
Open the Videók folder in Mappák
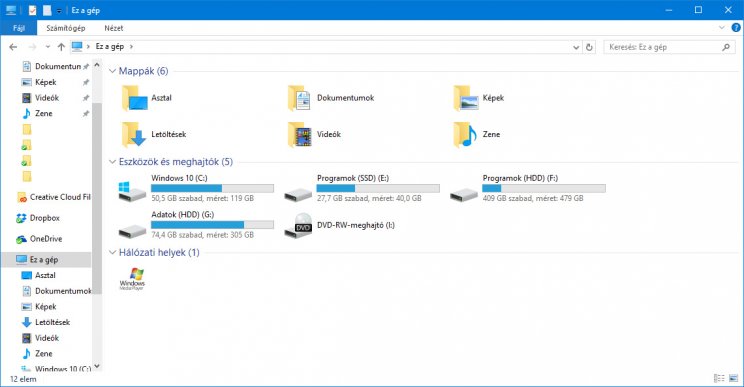[314, 134]
